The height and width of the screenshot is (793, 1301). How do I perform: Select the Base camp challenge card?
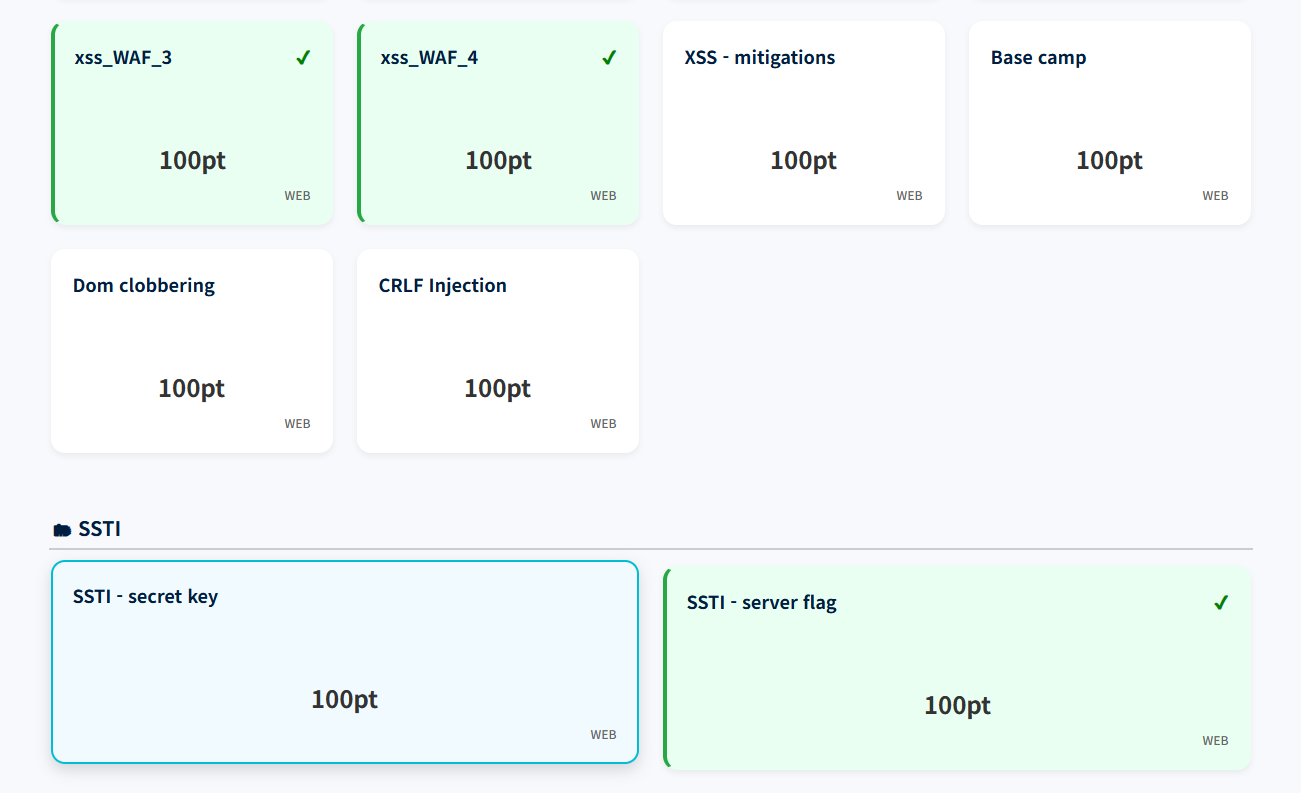1109,123
